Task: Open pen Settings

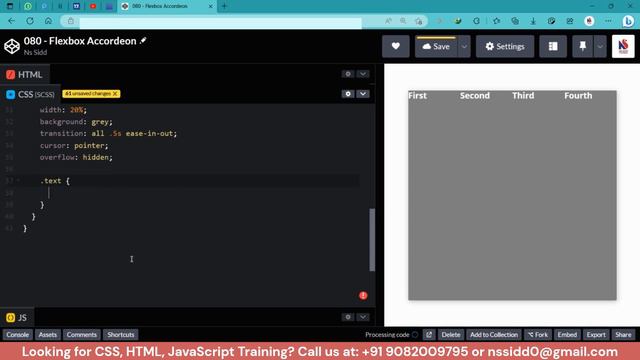Action: pos(505,46)
